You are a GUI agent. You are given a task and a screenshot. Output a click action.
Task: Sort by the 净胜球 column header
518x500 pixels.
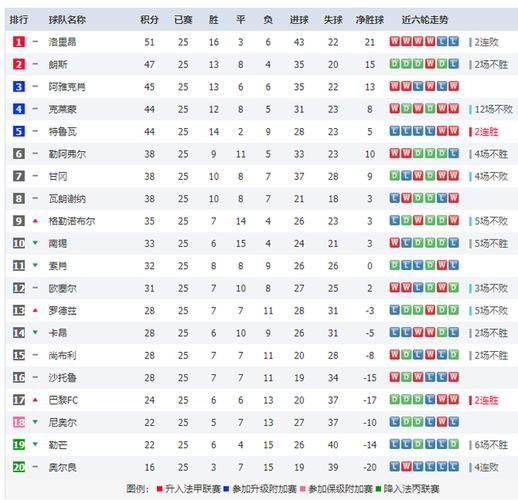click(370, 20)
